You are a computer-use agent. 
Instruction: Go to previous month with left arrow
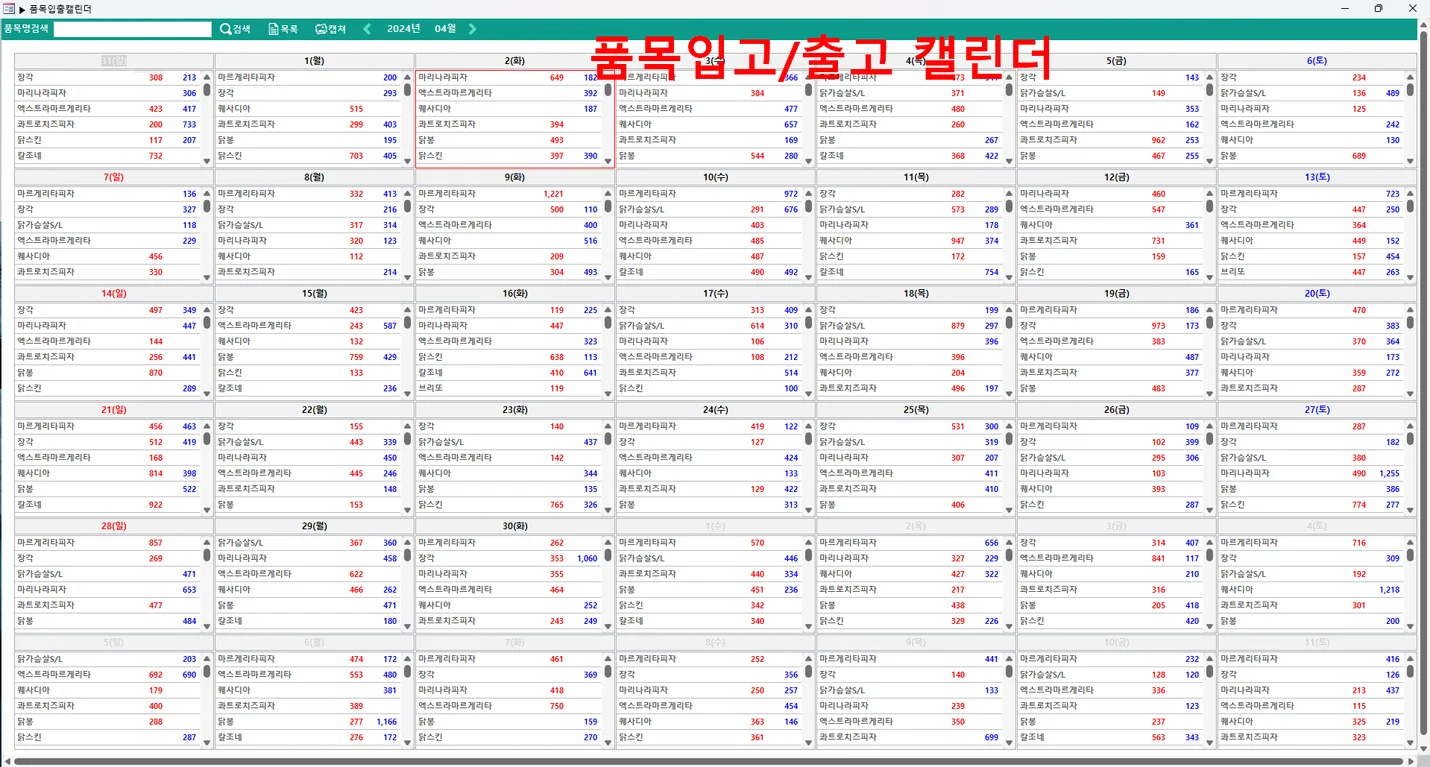[x=366, y=29]
